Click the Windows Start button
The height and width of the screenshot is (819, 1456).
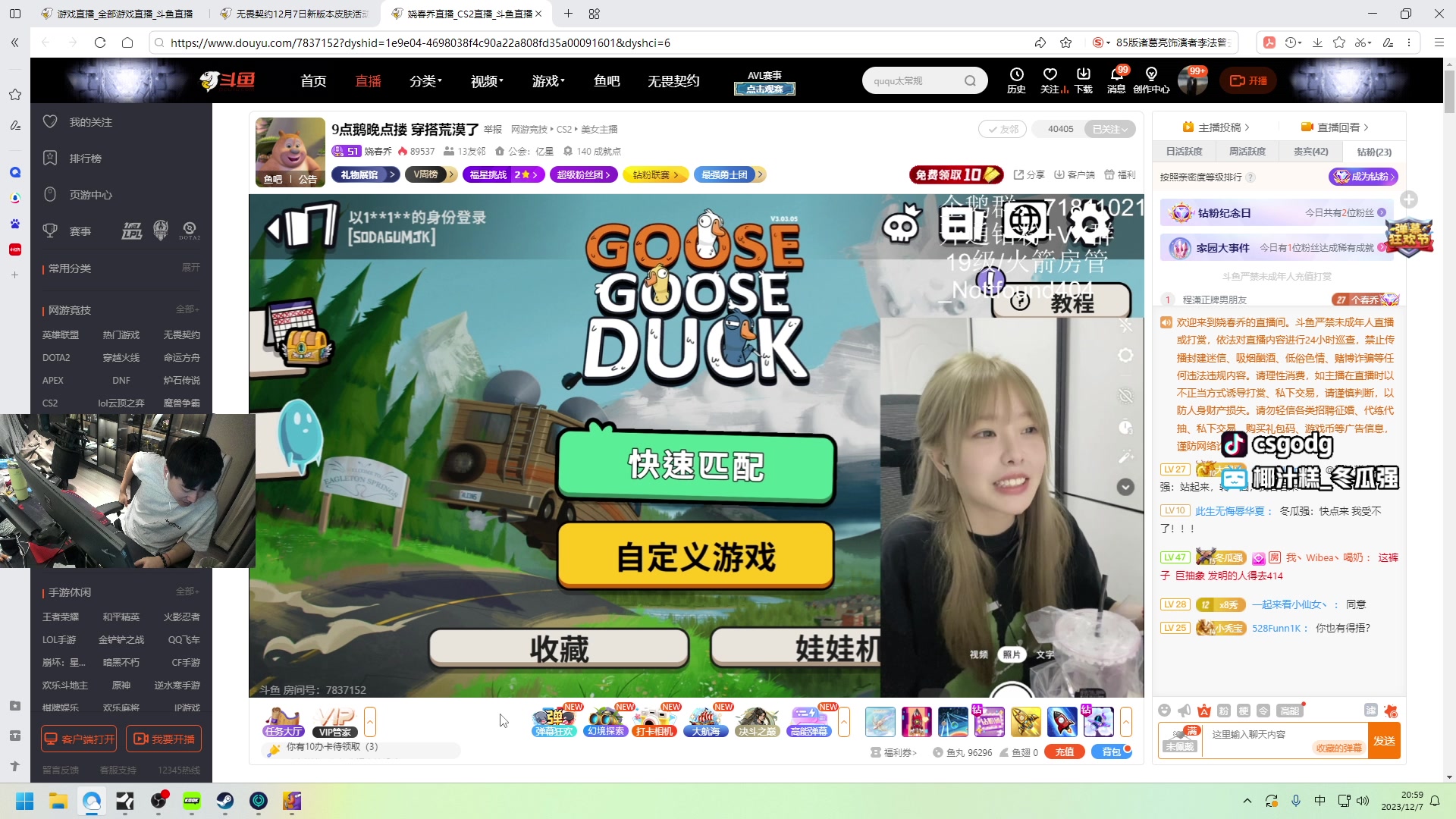(x=25, y=801)
